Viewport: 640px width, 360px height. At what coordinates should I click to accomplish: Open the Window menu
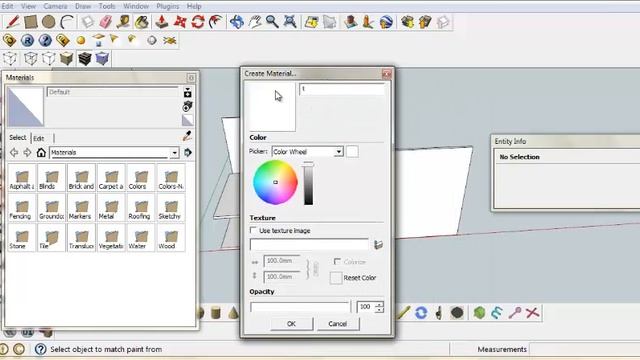pos(136,6)
